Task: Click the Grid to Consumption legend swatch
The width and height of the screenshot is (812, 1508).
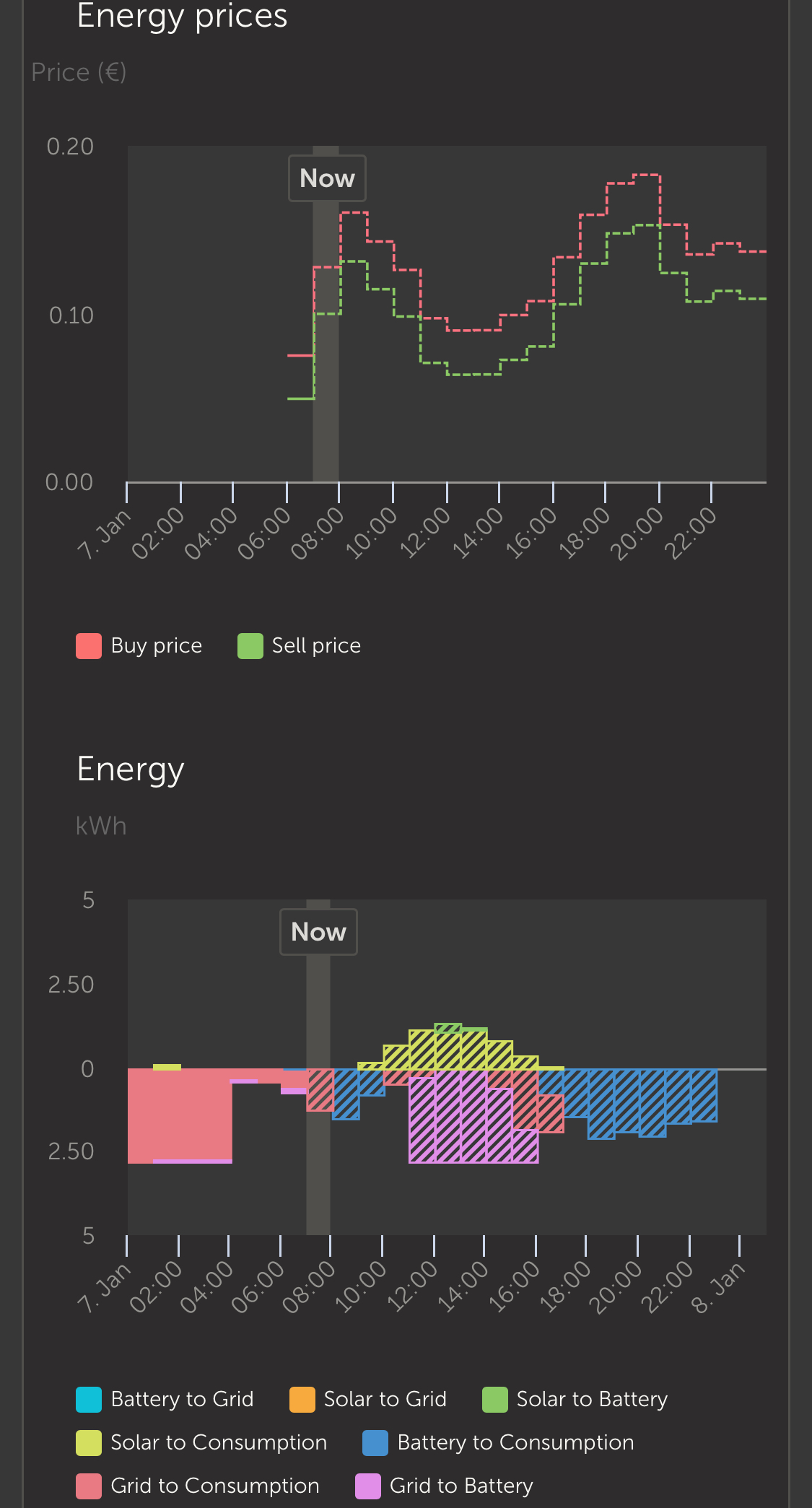Action: pos(89,1486)
